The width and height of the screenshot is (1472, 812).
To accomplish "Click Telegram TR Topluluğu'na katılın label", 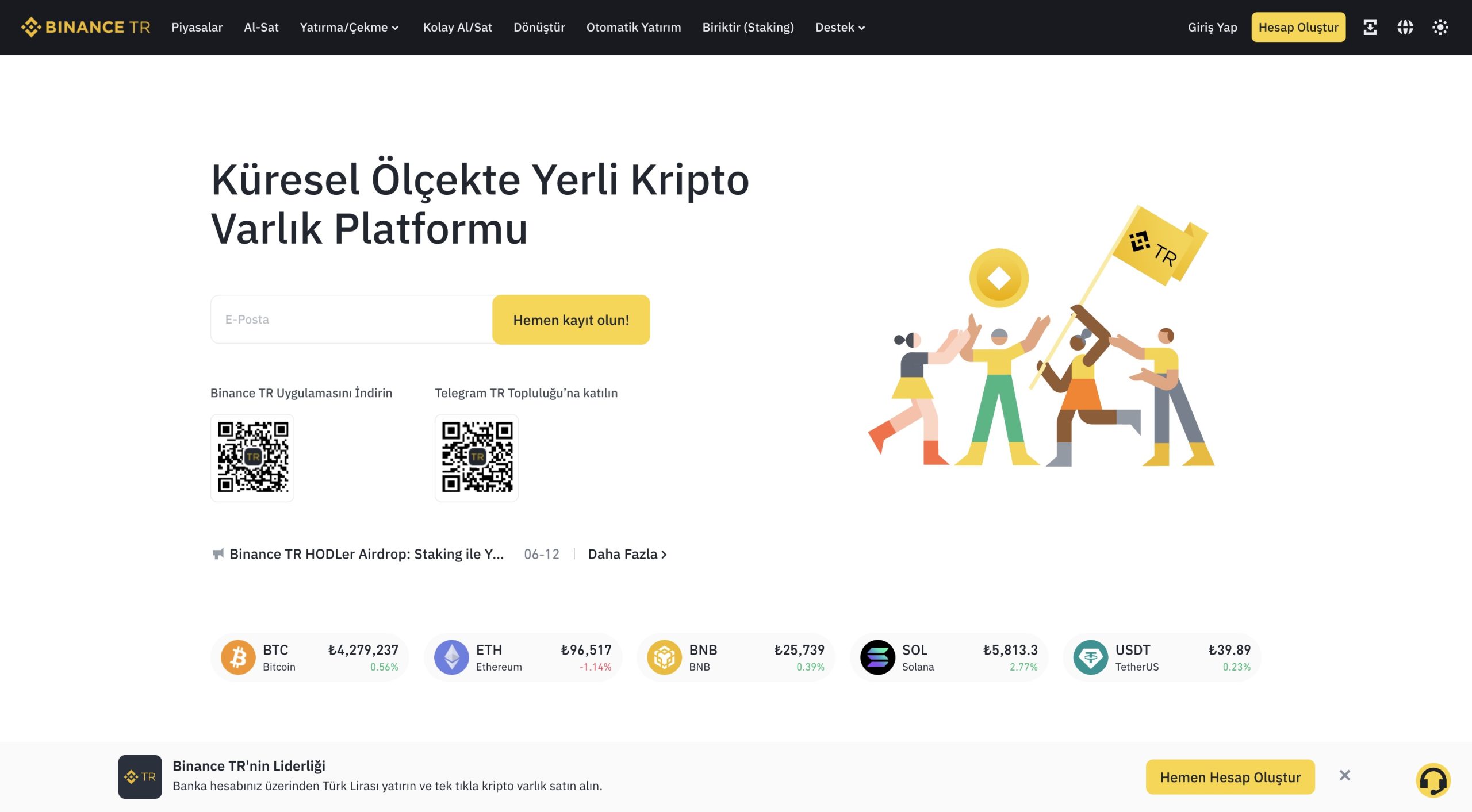I will click(x=526, y=393).
